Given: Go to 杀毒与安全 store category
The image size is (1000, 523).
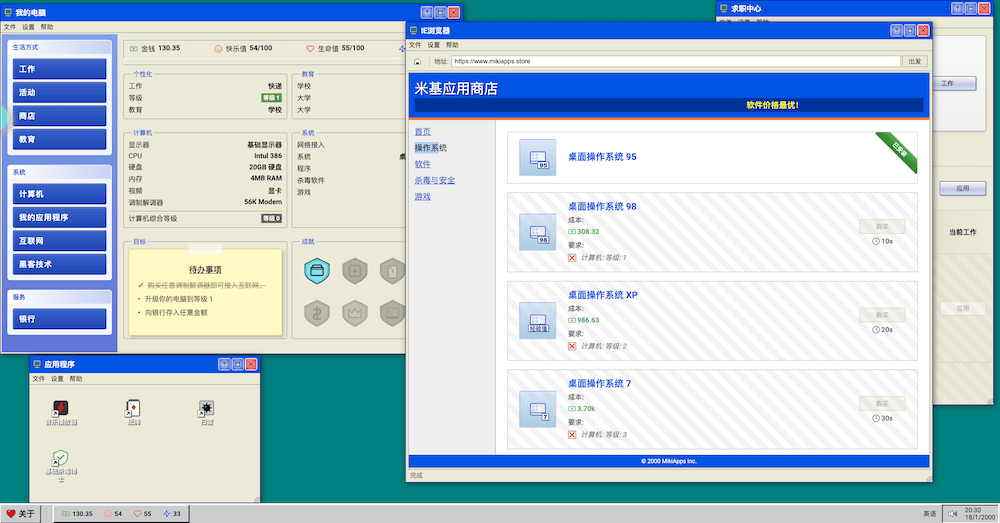Looking at the screenshot, I should point(434,180).
